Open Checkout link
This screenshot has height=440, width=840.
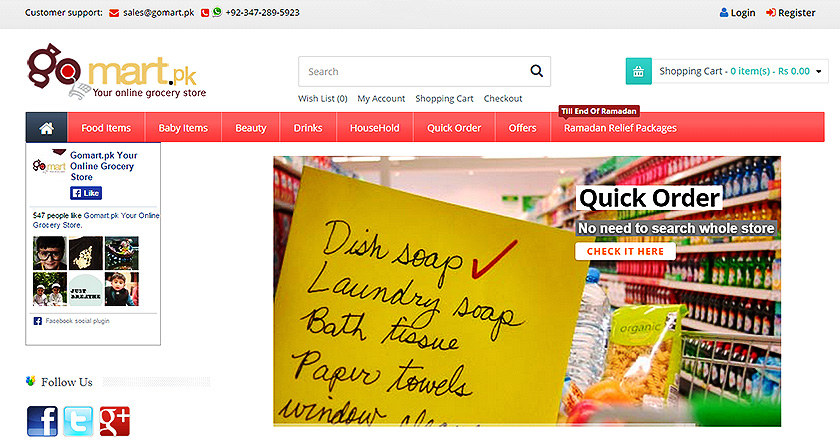[x=503, y=99]
